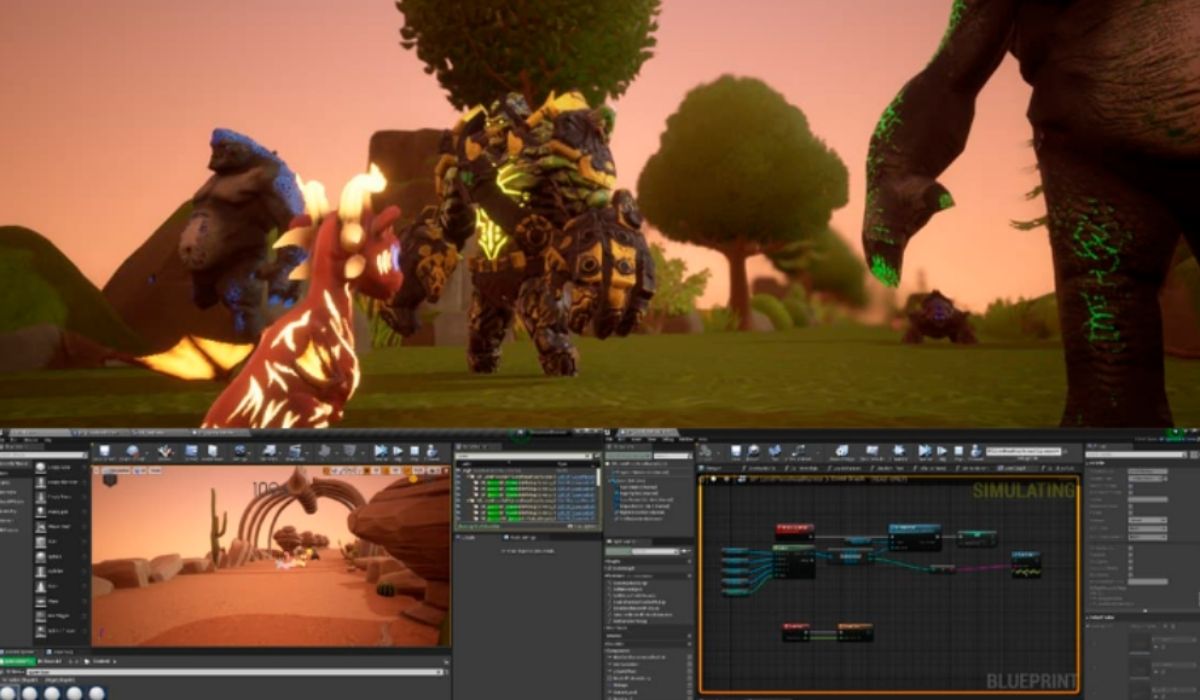Maximize viewport icon at viewport's top-right corner

pos(445,471)
